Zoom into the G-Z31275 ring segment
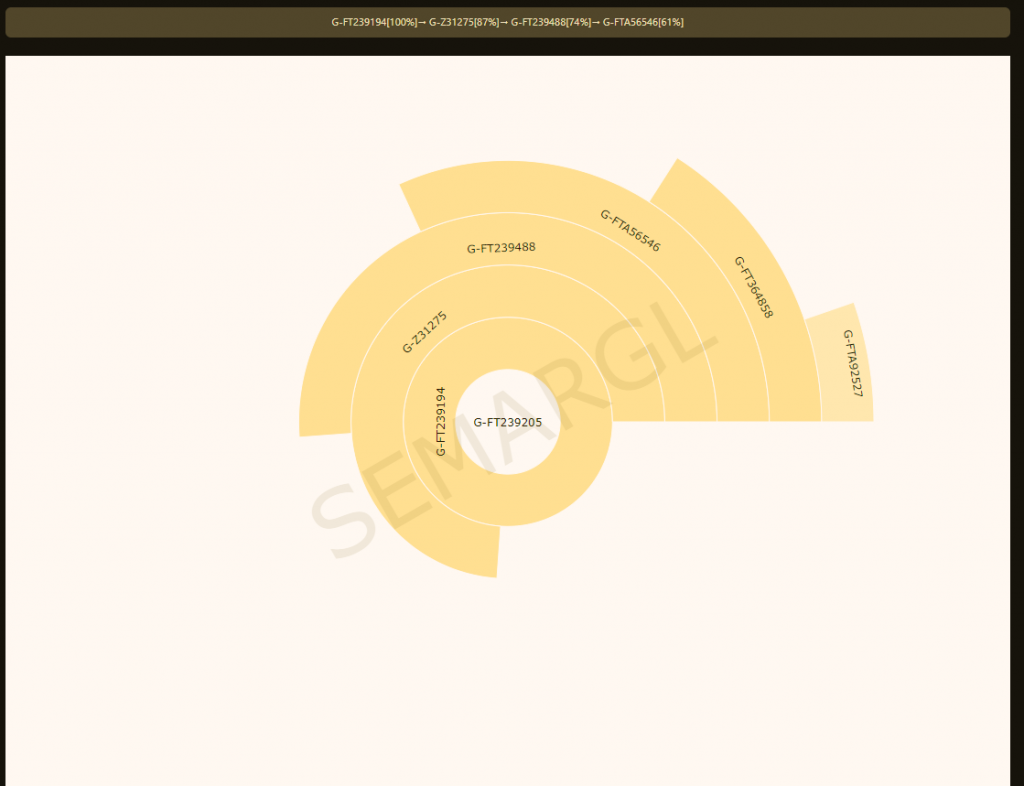1024x786 pixels. point(424,332)
